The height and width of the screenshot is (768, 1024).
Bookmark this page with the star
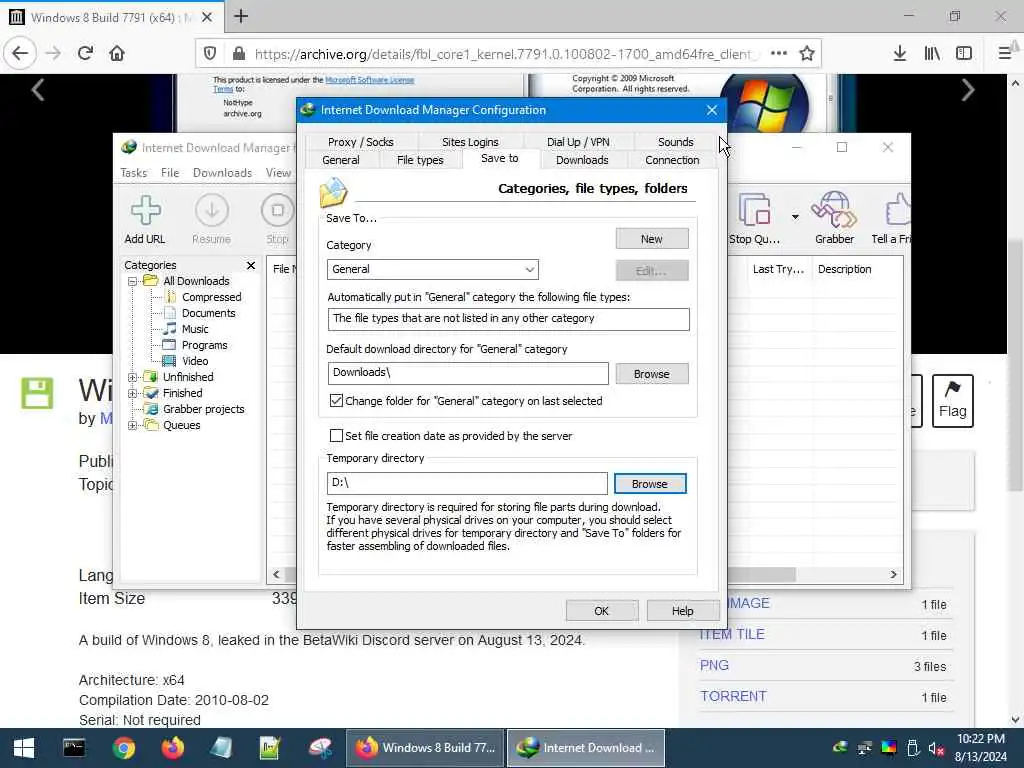[x=807, y=53]
